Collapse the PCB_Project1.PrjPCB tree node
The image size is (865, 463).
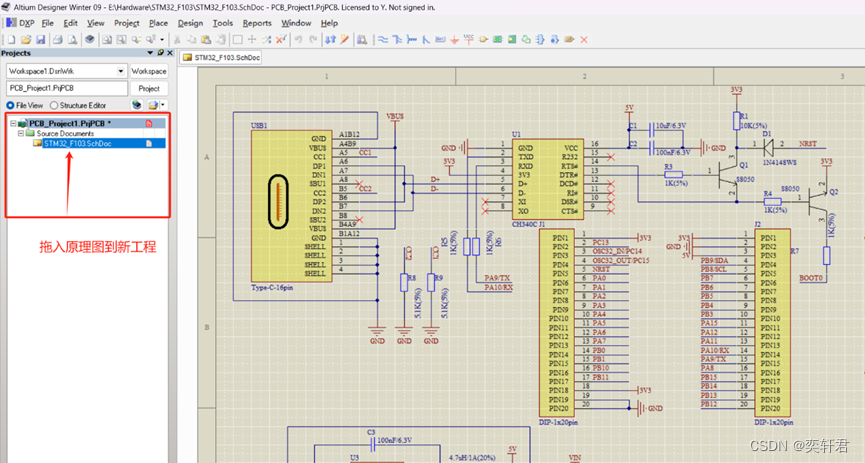click(13, 124)
